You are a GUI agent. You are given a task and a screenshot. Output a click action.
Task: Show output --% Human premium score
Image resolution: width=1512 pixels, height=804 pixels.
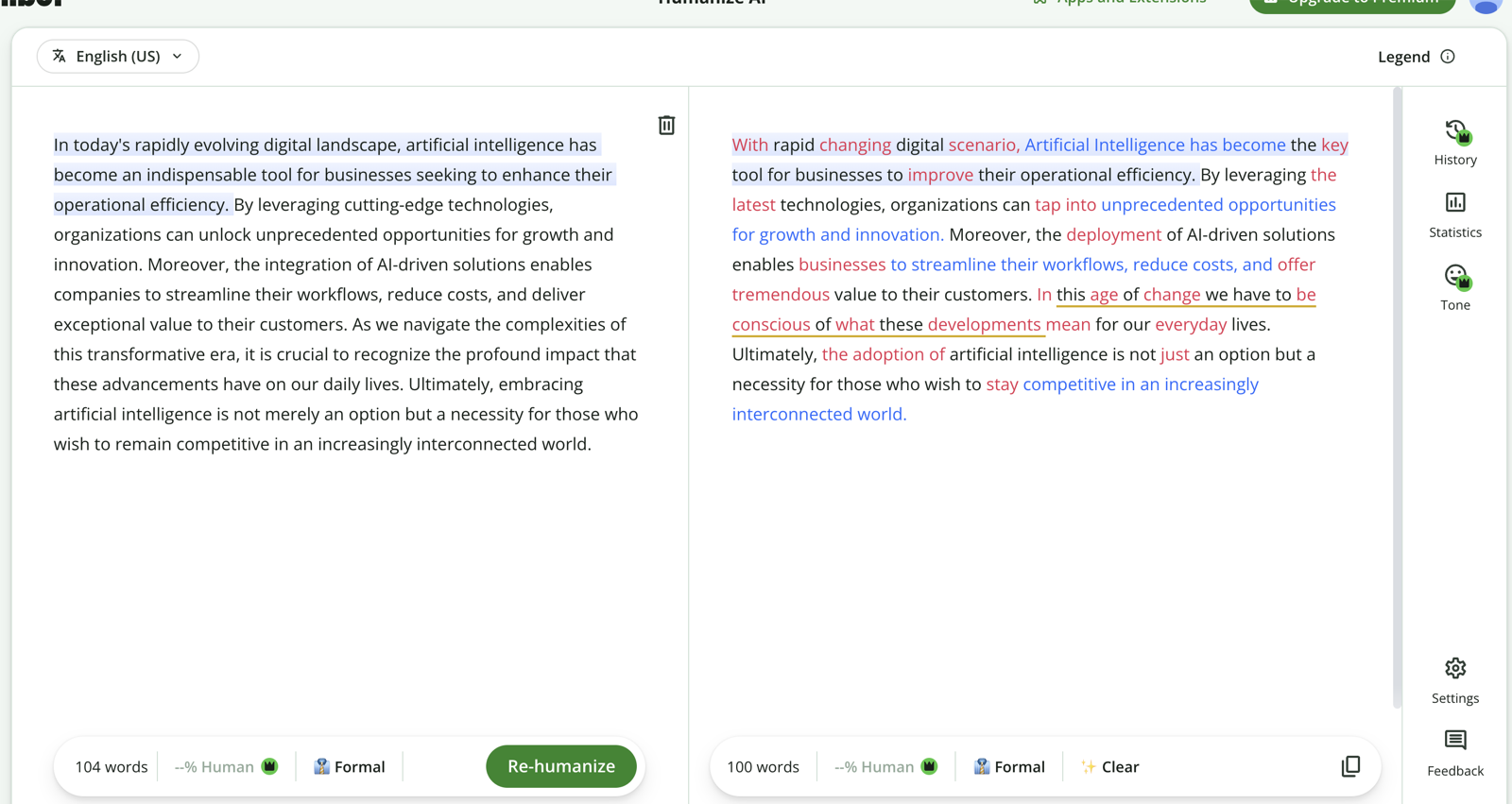(885, 766)
